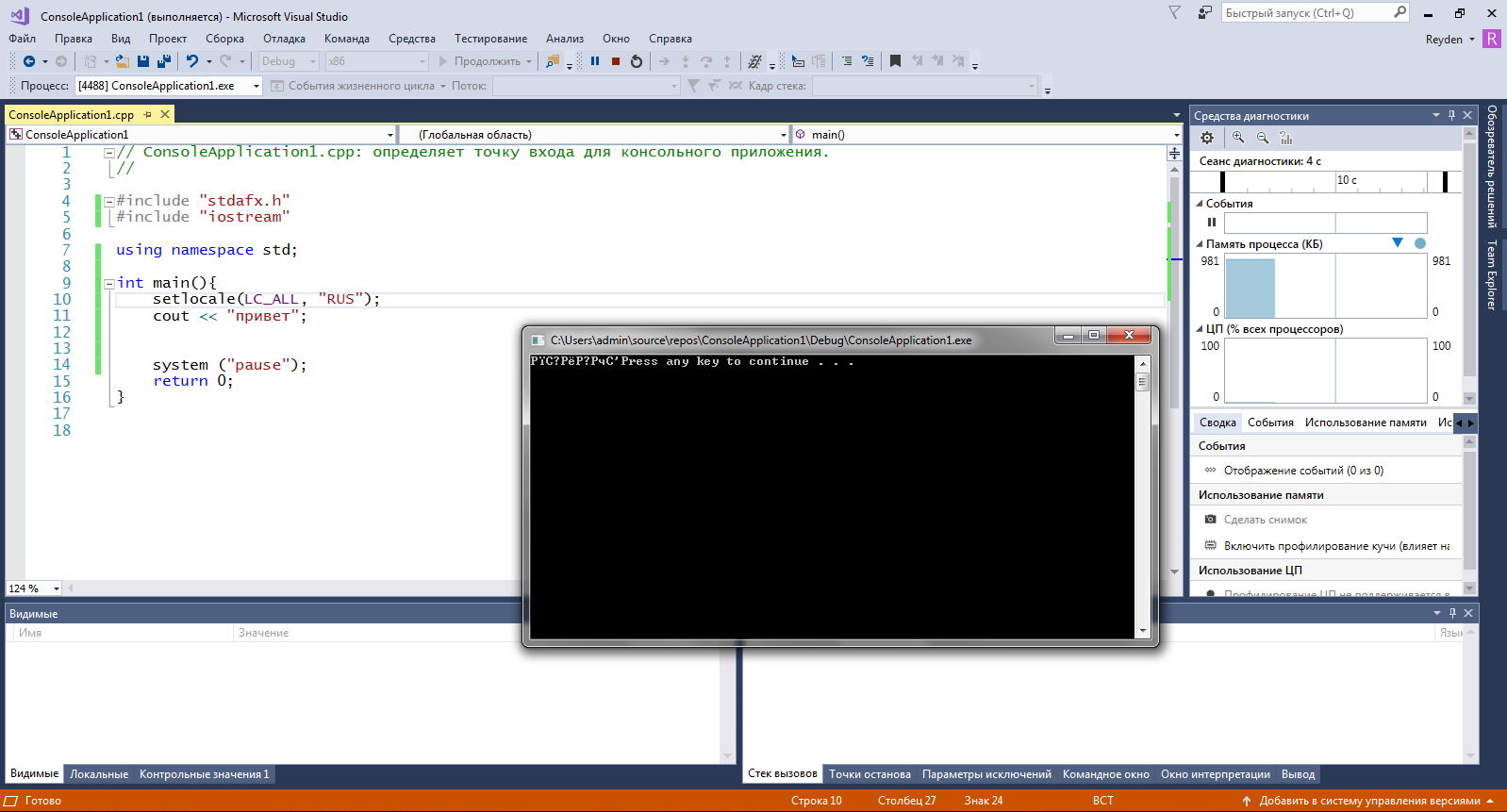Pause debugging with the Break All icon

point(595,61)
